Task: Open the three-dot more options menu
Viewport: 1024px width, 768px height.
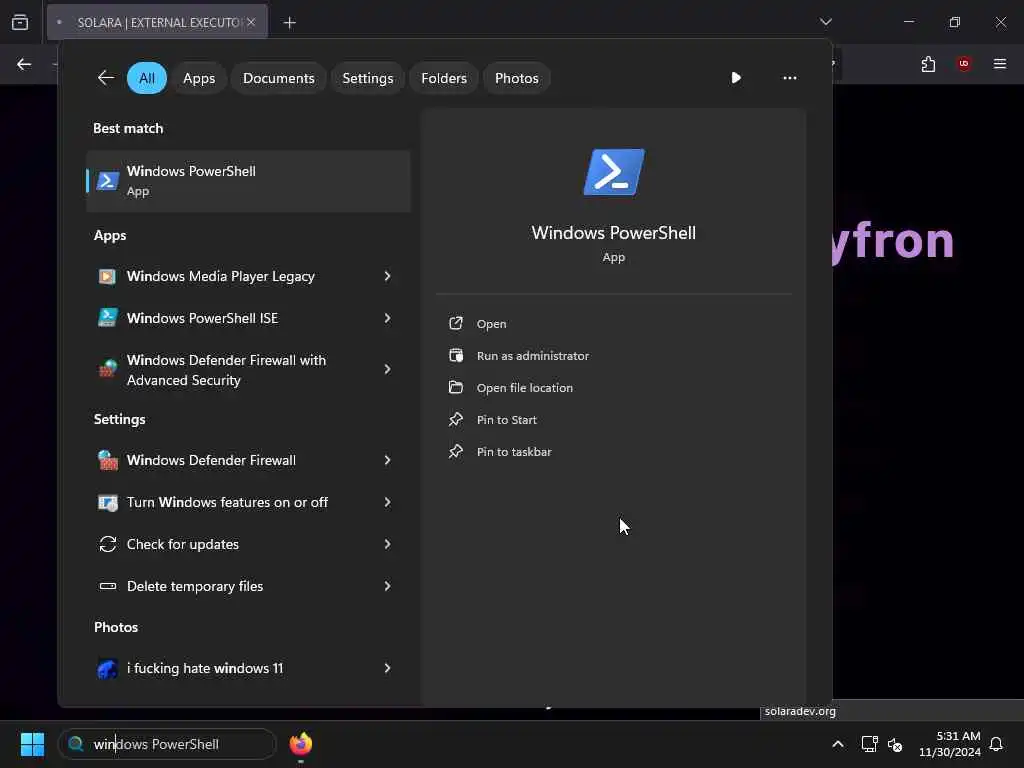Action: point(790,78)
